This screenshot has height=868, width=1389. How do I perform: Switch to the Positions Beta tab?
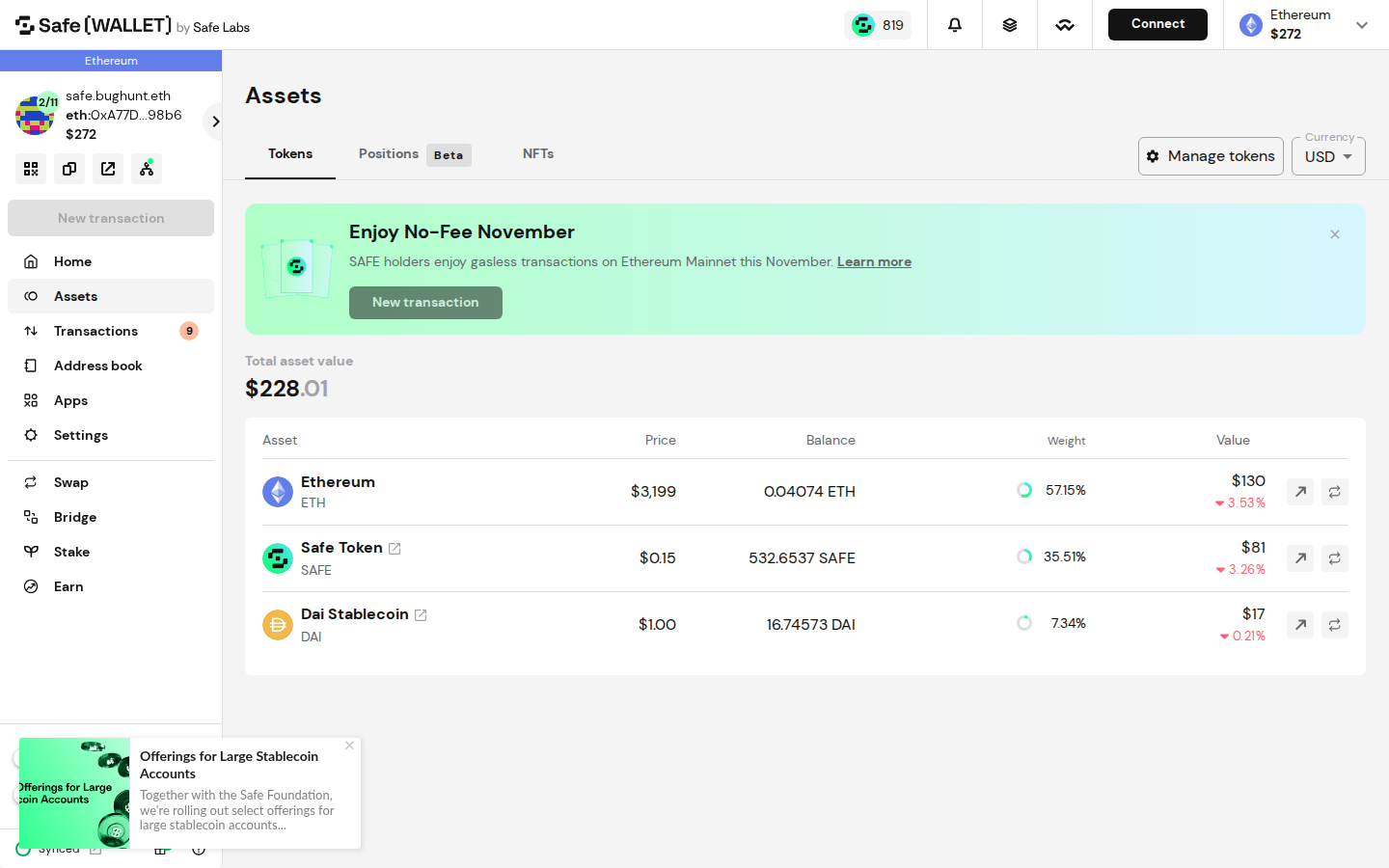pyautogui.click(x=415, y=154)
